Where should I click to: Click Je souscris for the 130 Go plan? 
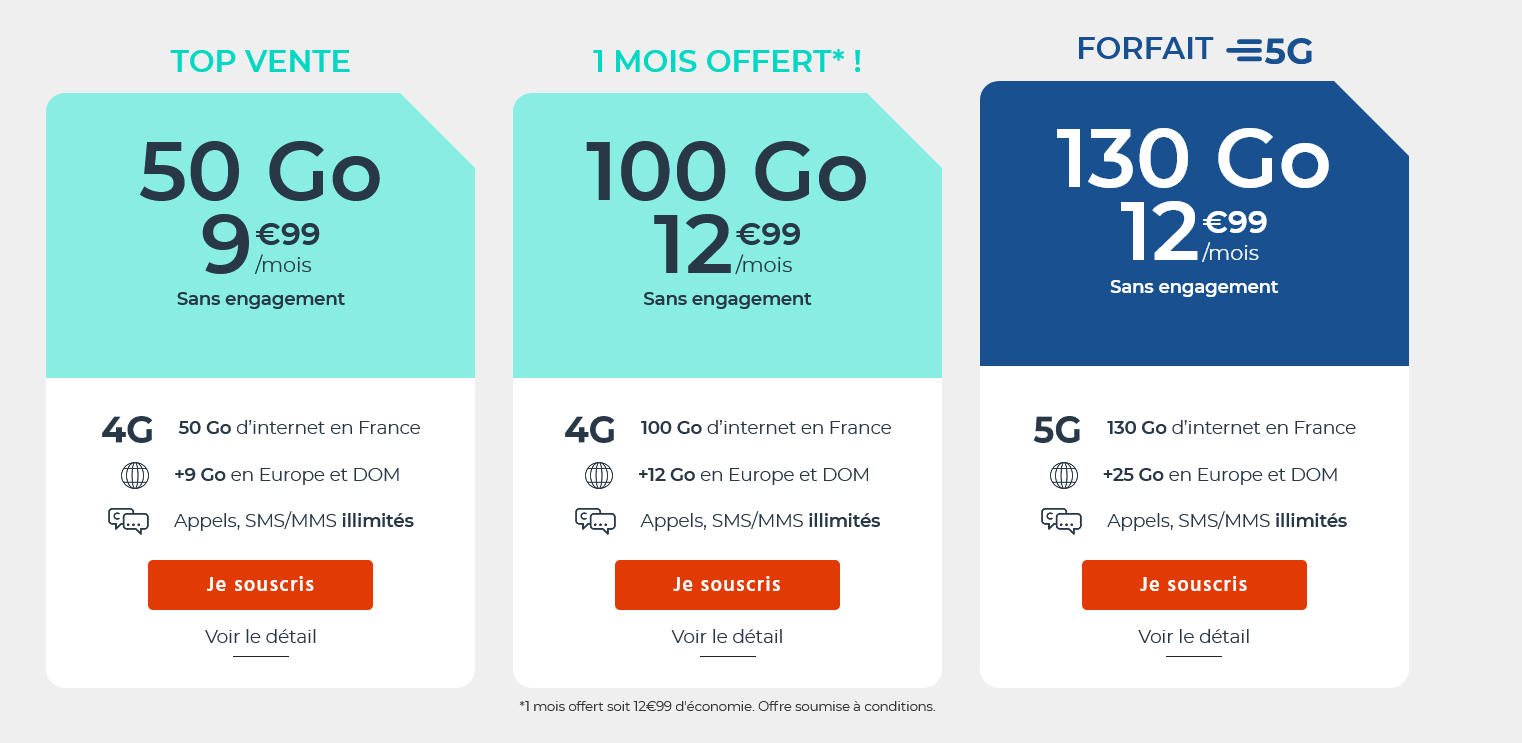(x=1194, y=585)
